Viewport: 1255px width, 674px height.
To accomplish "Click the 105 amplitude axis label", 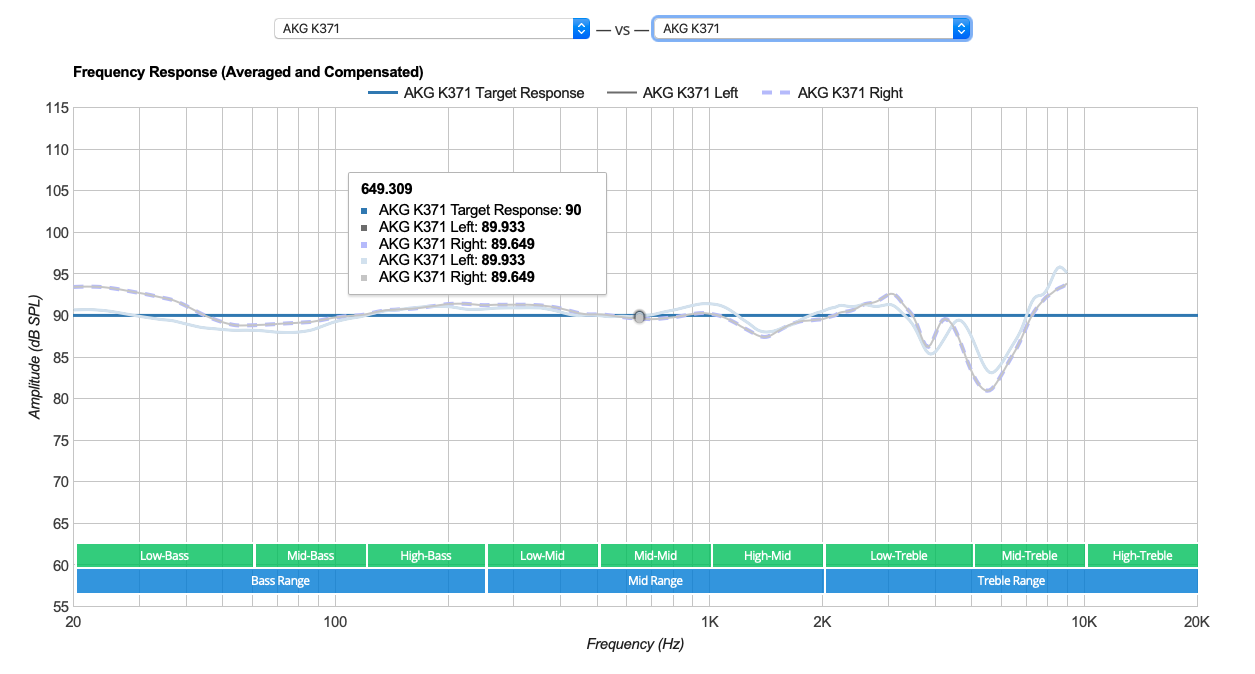I will (x=56, y=191).
